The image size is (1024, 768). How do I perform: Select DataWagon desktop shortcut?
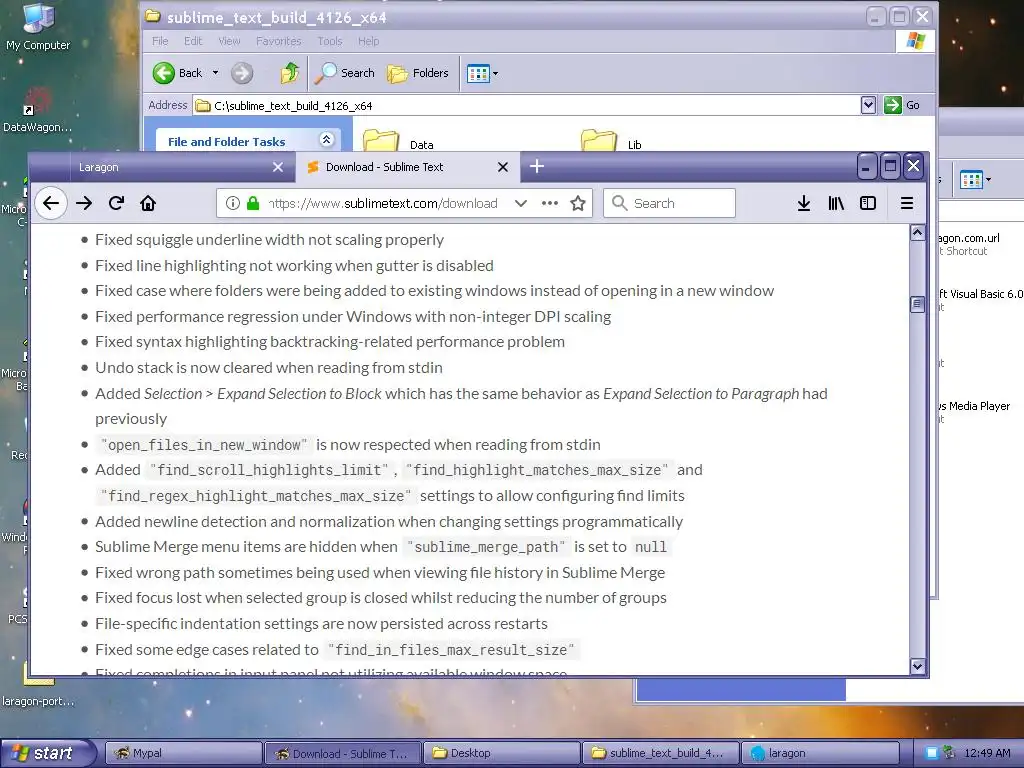pyautogui.click(x=37, y=110)
